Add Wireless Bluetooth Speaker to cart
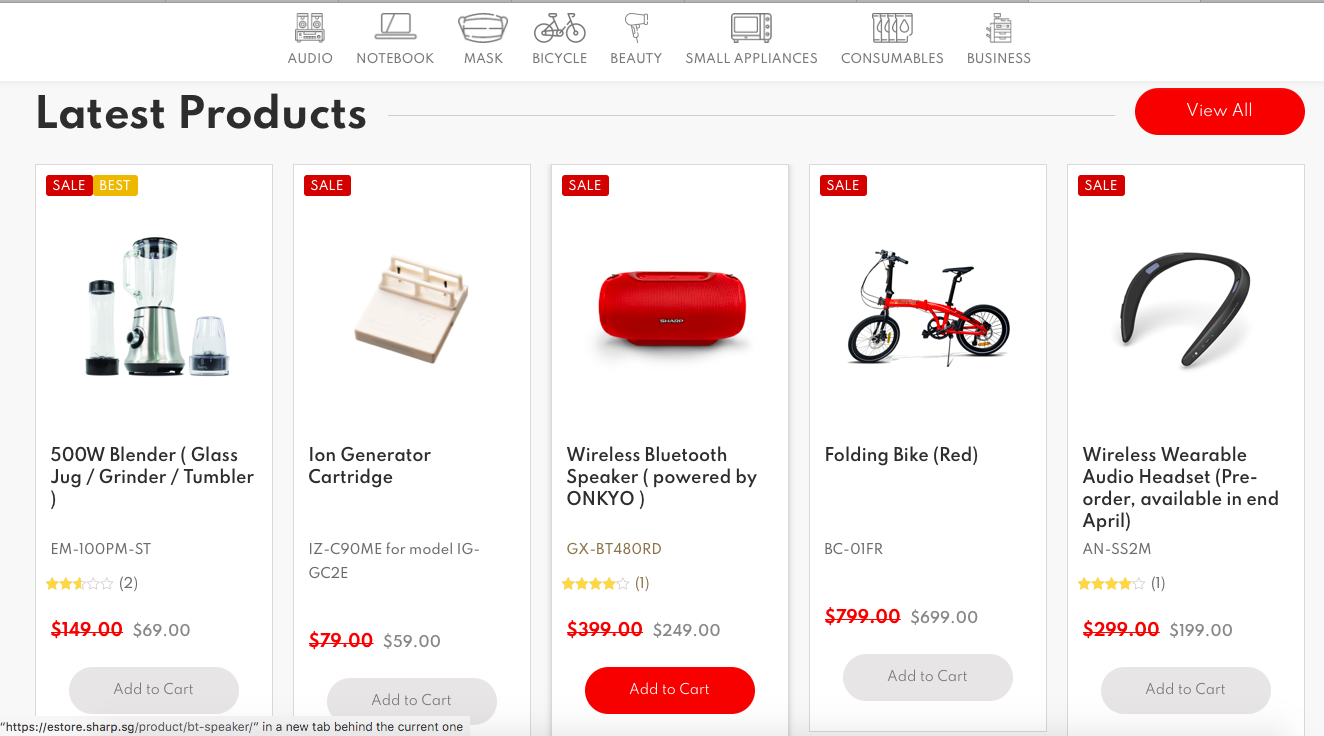 click(x=669, y=690)
